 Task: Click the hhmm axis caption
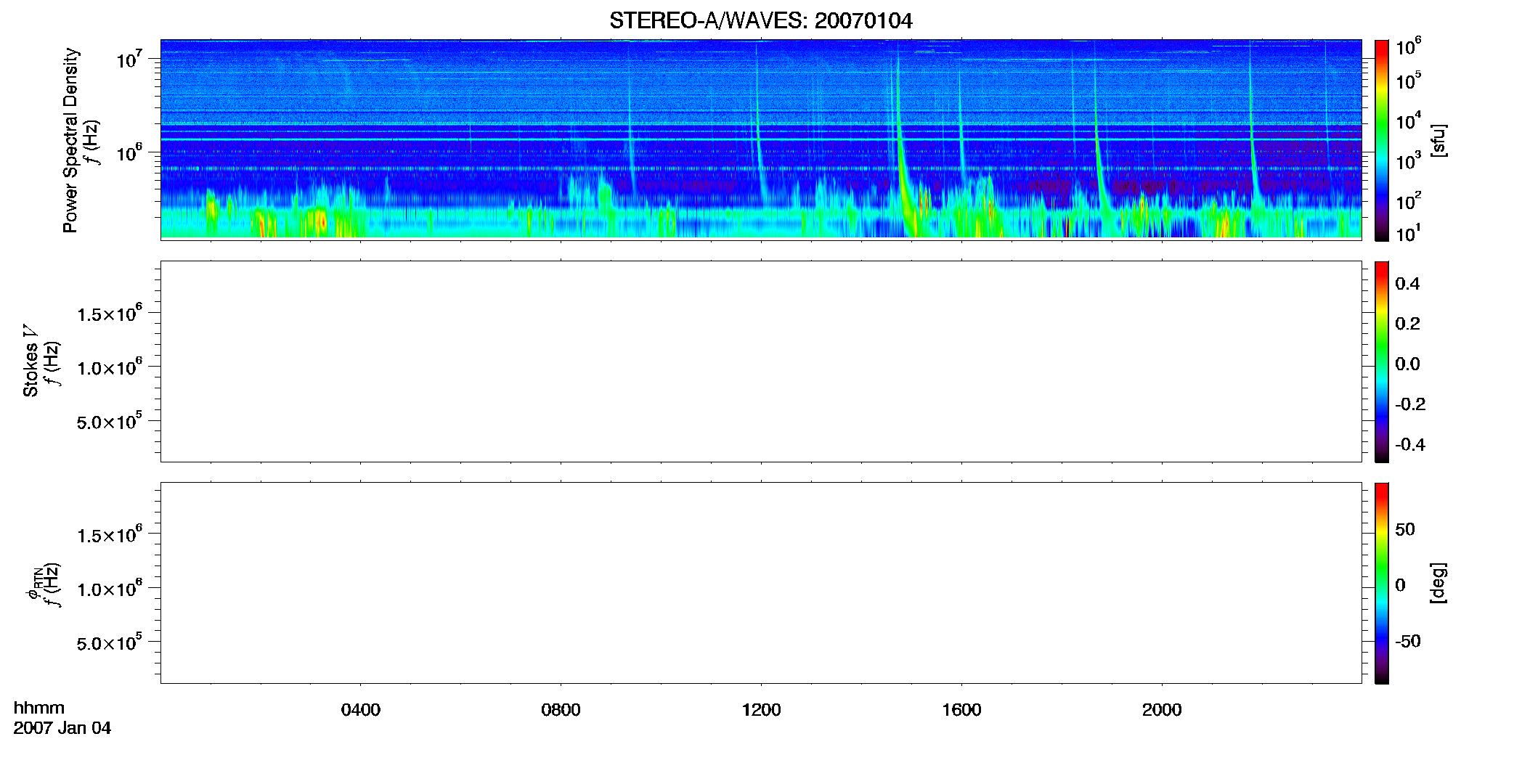[x=39, y=708]
